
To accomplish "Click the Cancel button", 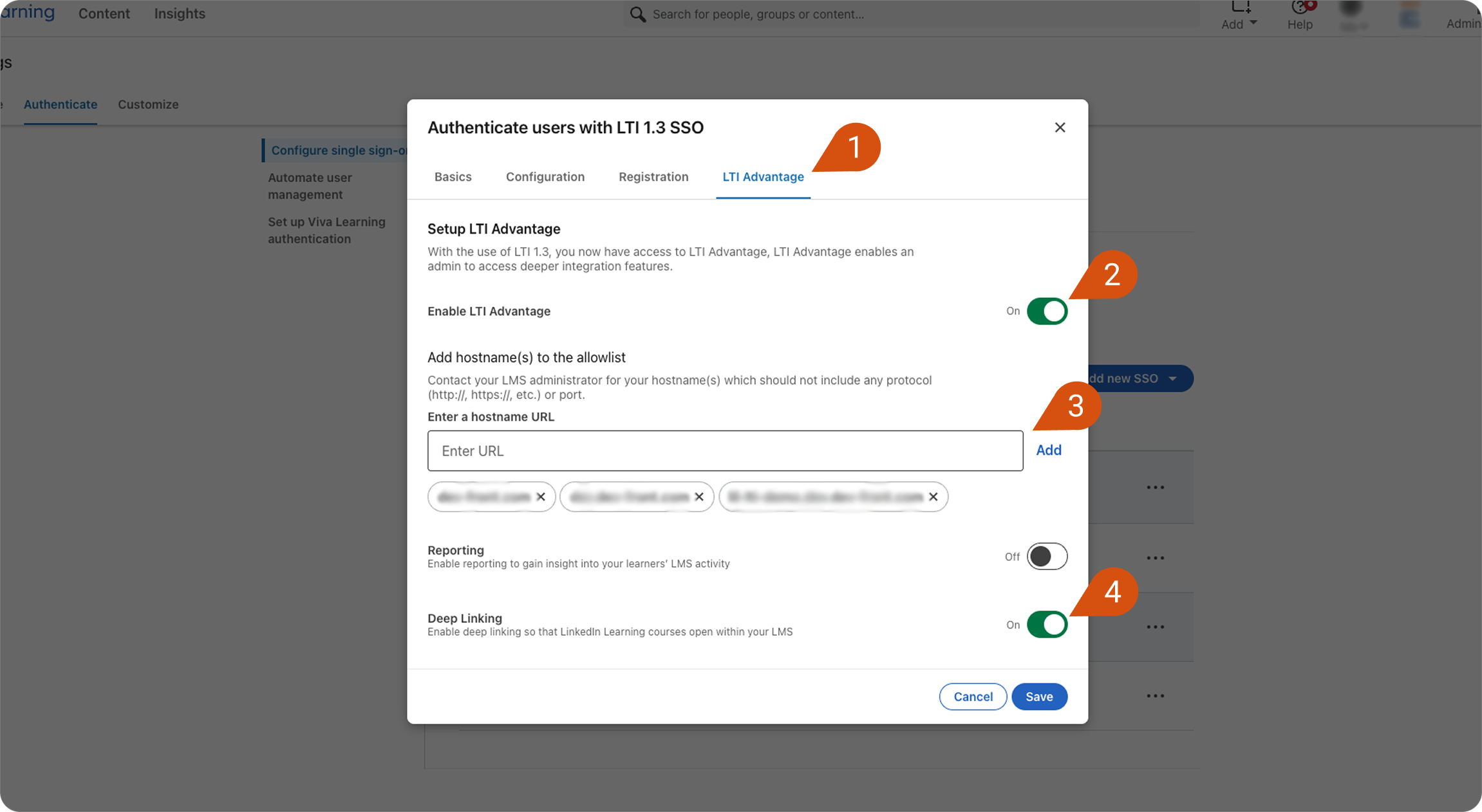I will pos(973,697).
